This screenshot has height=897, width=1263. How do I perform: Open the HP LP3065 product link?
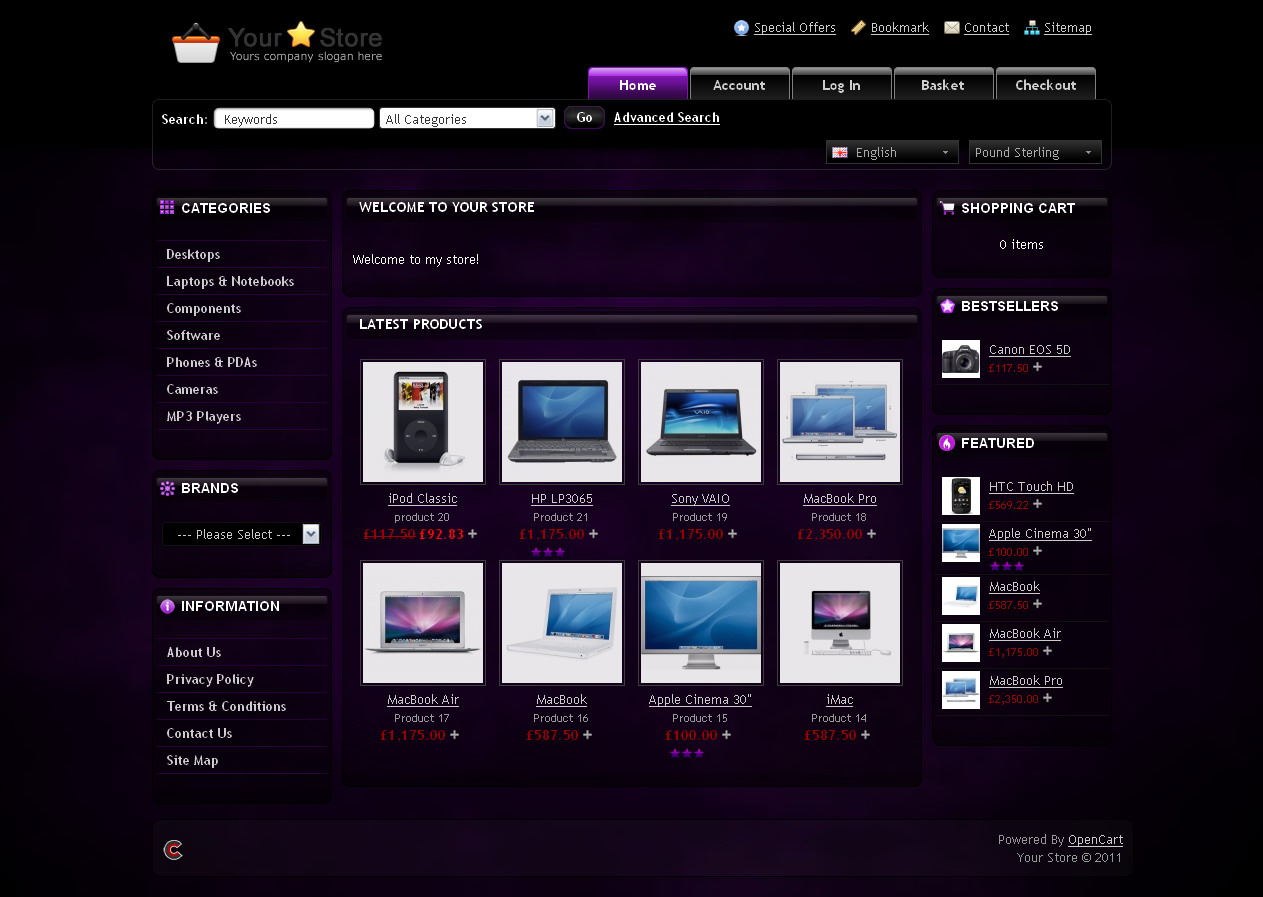pos(562,499)
